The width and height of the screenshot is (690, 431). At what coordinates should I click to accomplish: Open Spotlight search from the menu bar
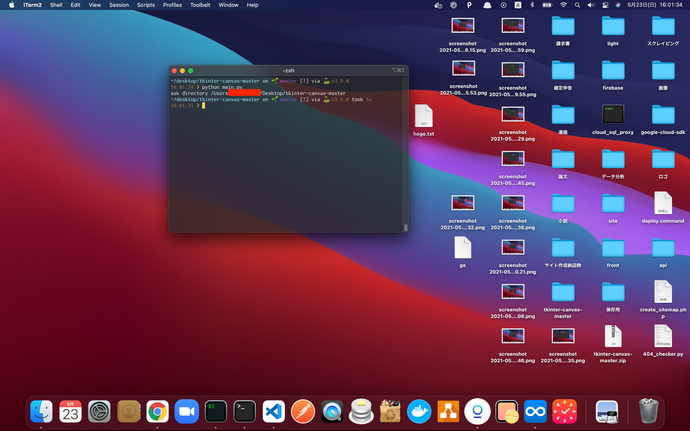tap(577, 5)
